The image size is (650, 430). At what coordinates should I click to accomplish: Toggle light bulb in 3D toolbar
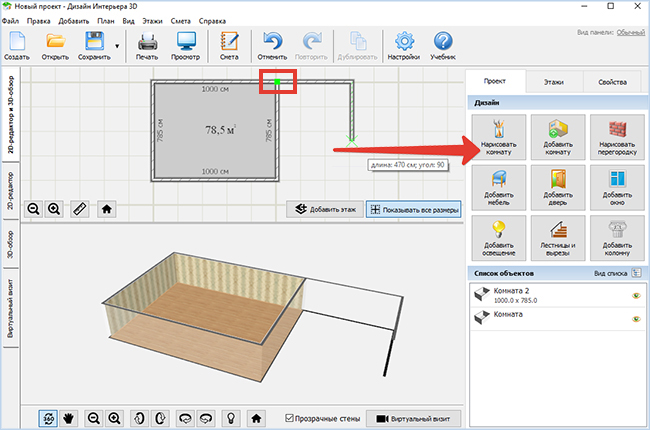[231, 418]
